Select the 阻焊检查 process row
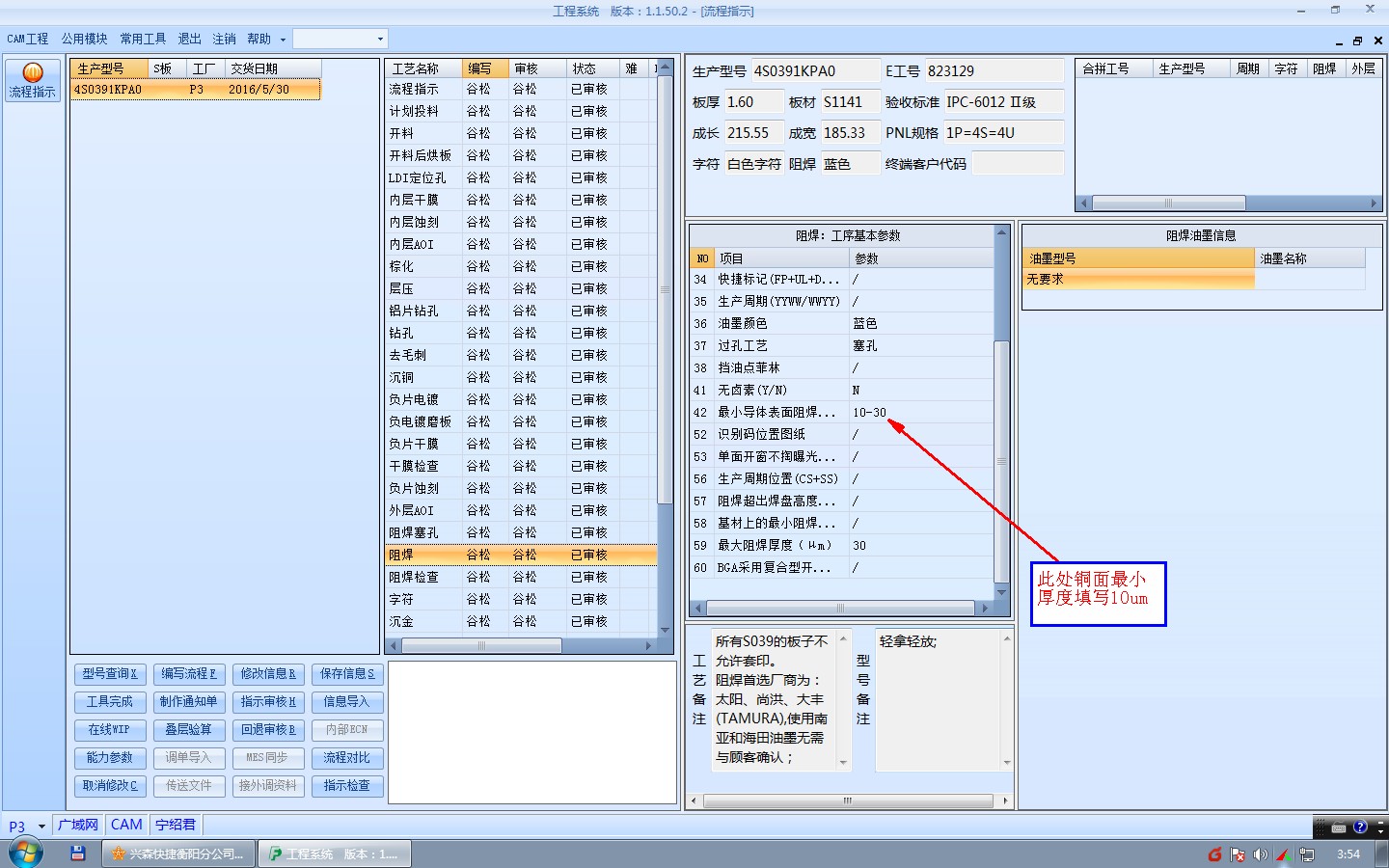This screenshot has width=1389, height=868. [x=521, y=577]
